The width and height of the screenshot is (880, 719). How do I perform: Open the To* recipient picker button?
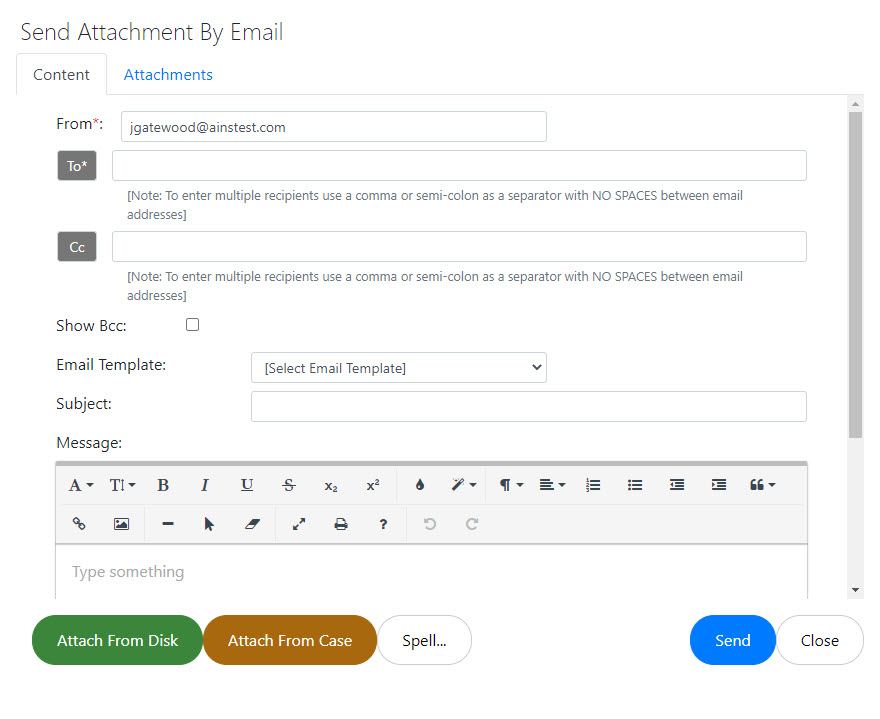click(77, 166)
